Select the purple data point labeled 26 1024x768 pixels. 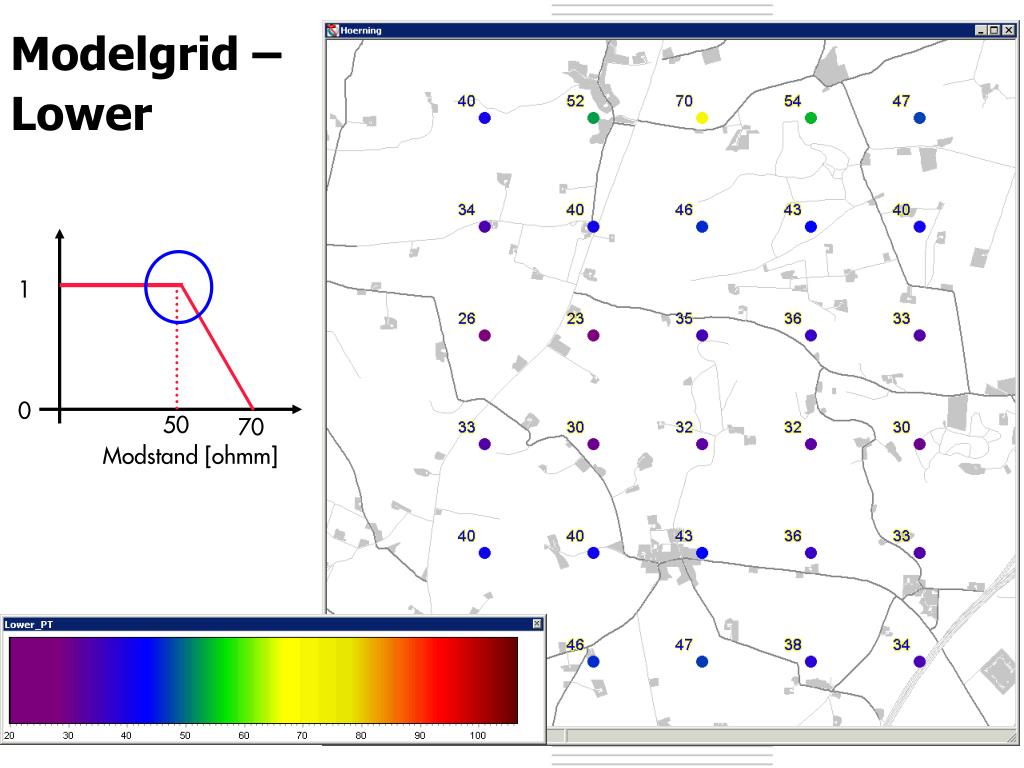tap(485, 336)
